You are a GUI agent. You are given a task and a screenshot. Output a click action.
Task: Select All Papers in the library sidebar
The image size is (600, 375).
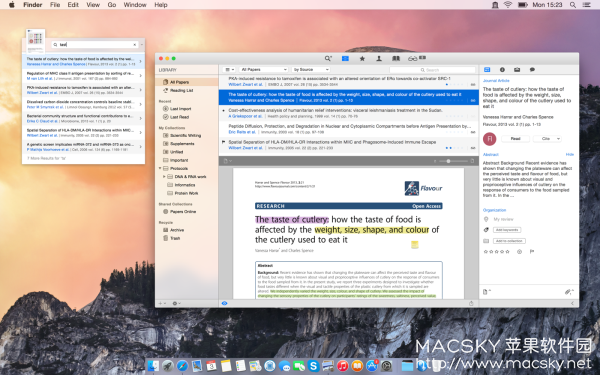coord(187,82)
